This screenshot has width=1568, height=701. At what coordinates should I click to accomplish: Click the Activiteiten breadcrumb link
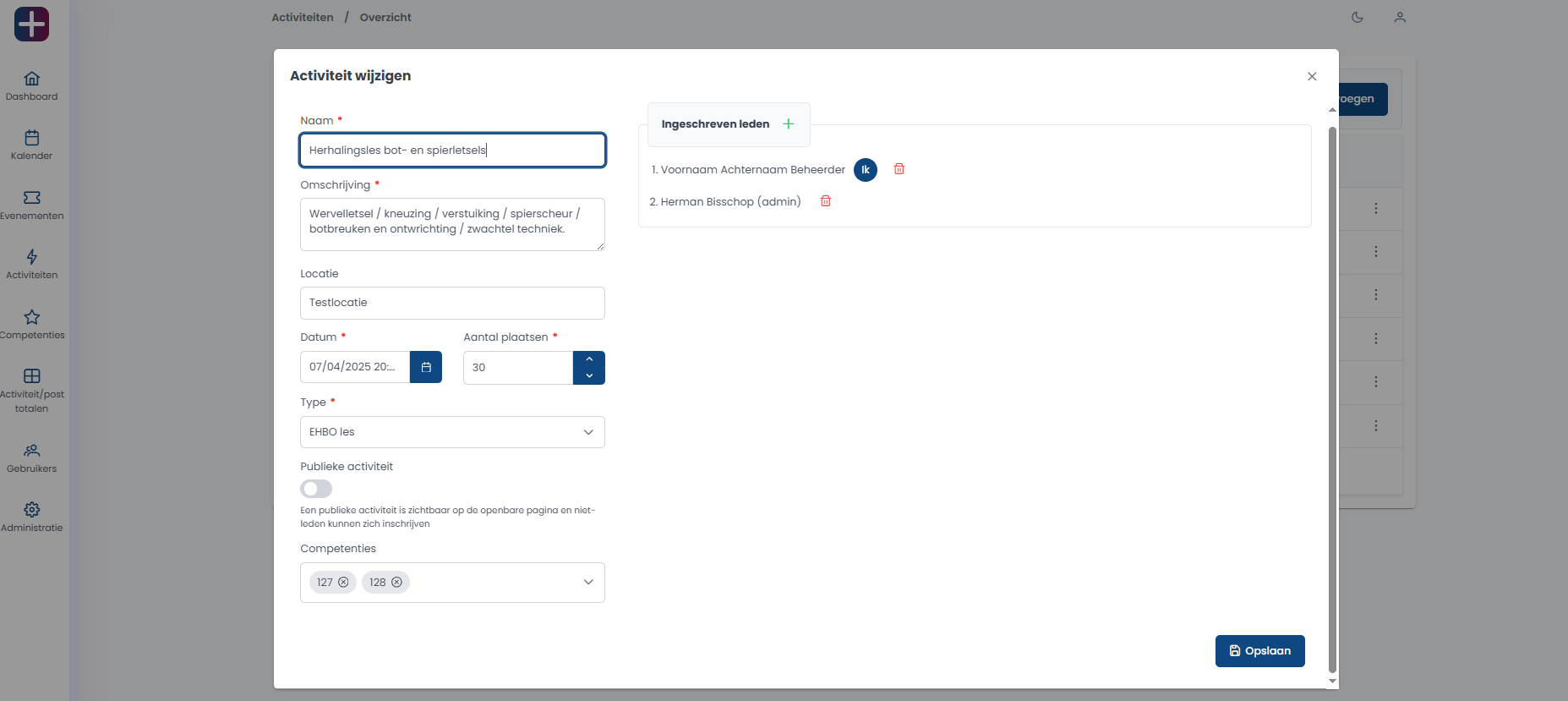coord(303,18)
